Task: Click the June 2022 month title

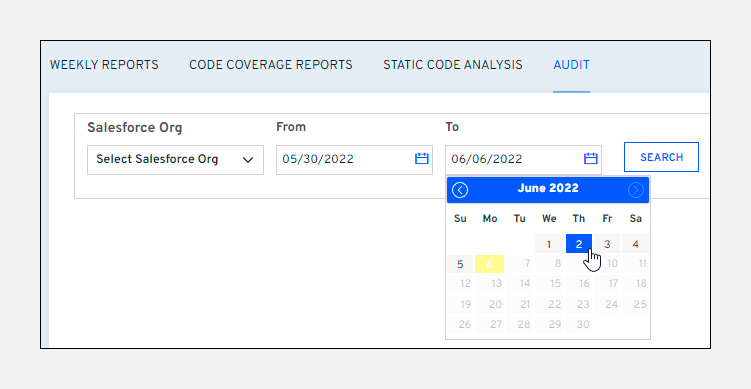Action: click(x=548, y=188)
